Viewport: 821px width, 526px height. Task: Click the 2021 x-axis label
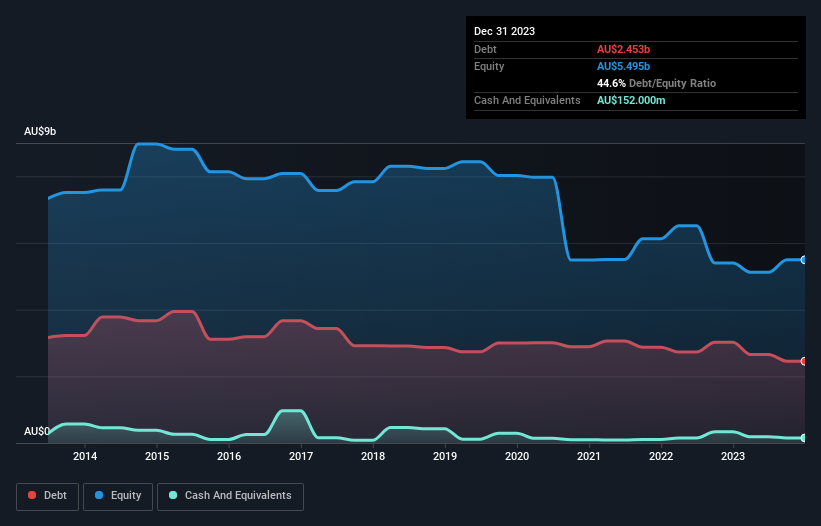pos(589,456)
